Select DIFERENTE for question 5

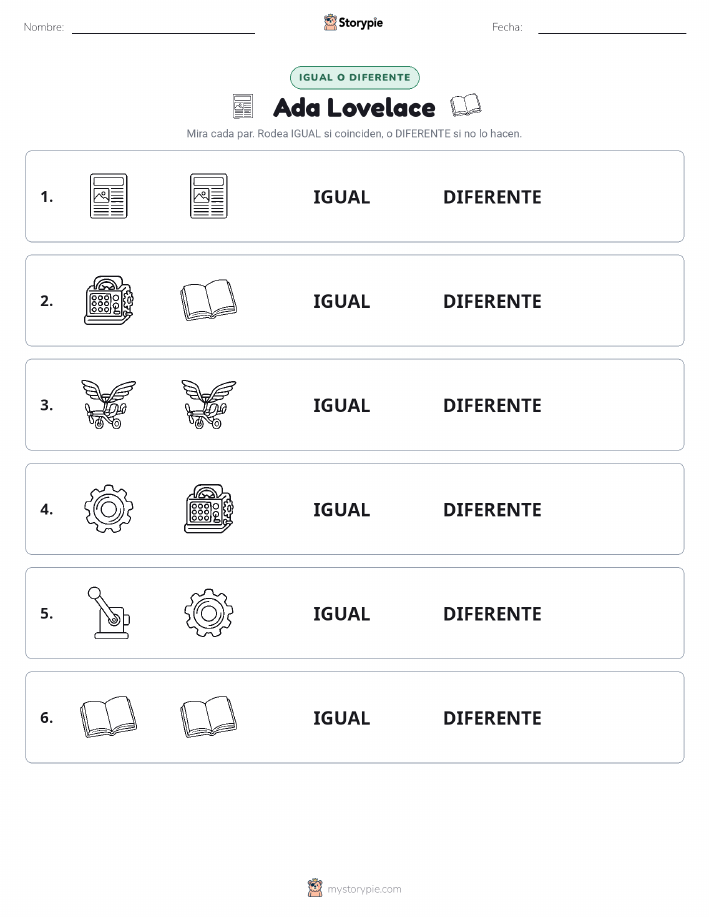point(492,613)
